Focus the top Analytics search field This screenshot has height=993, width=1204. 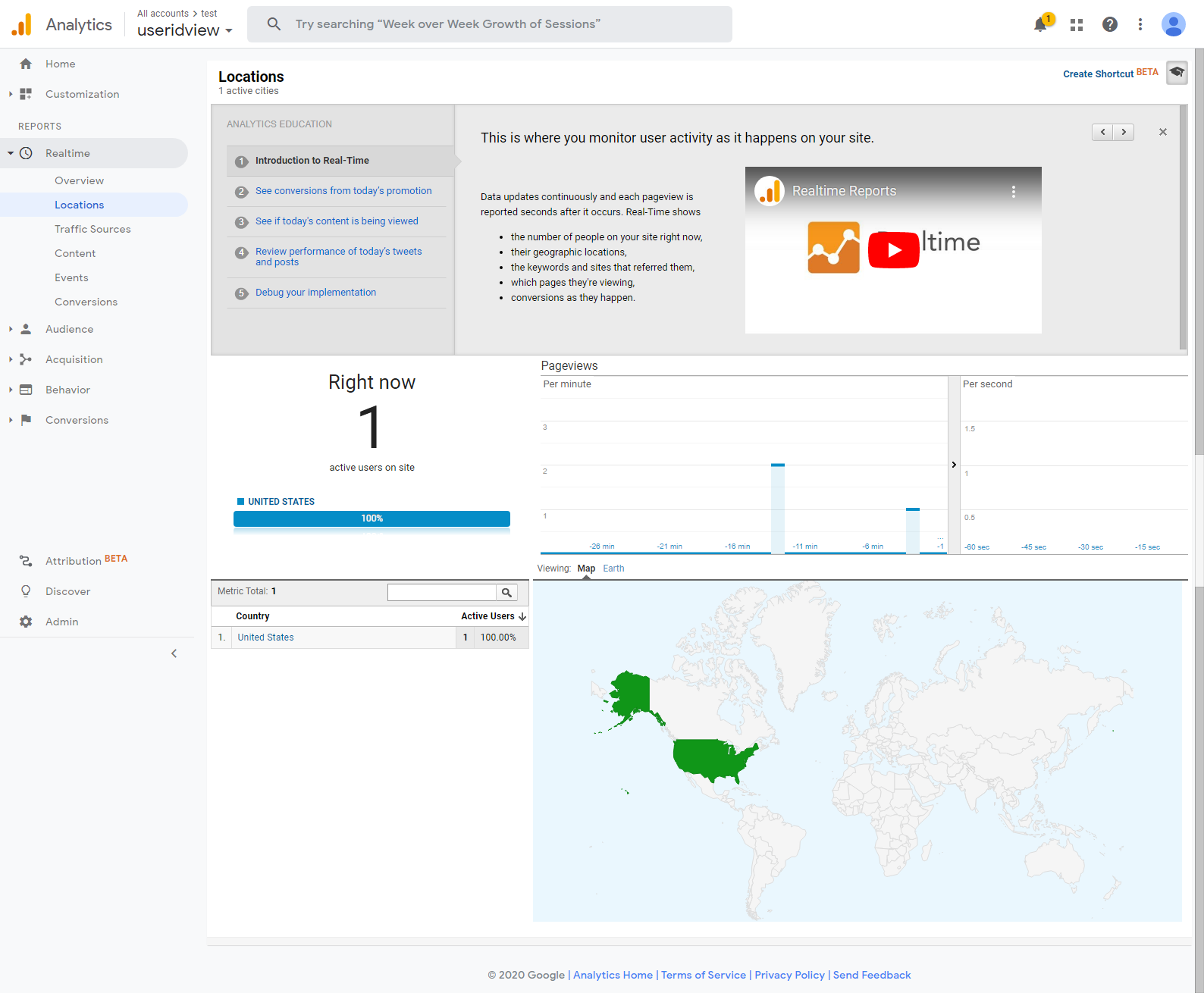point(490,24)
